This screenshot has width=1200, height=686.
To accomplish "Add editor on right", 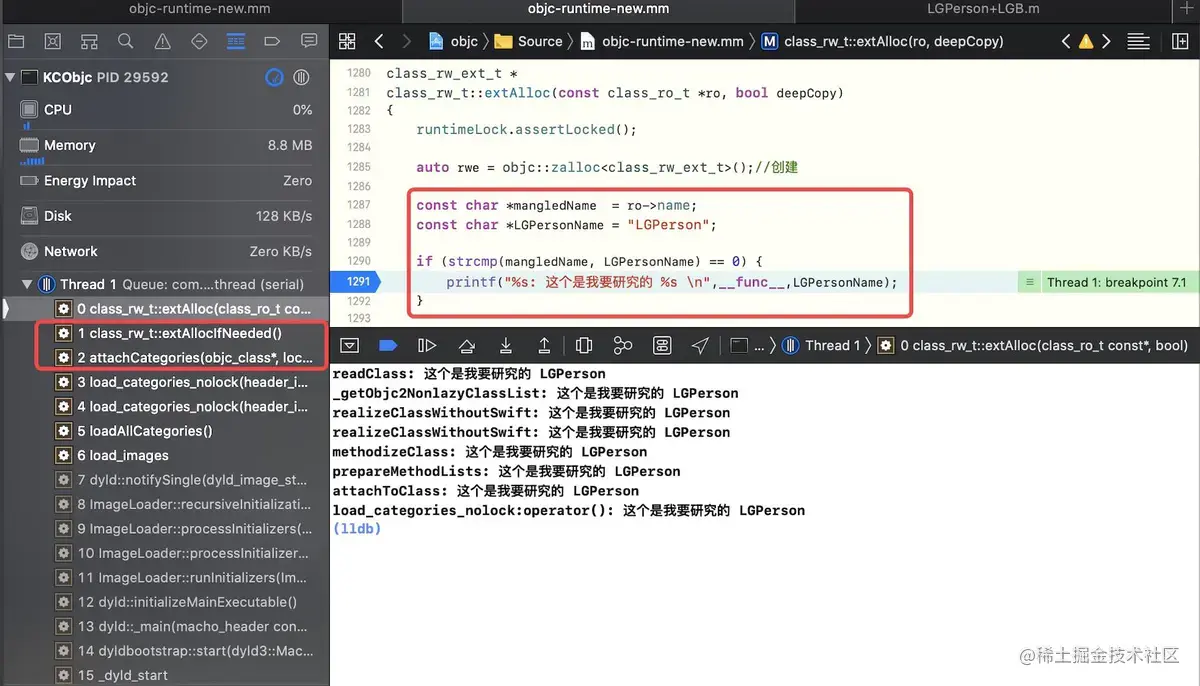I will [1179, 41].
